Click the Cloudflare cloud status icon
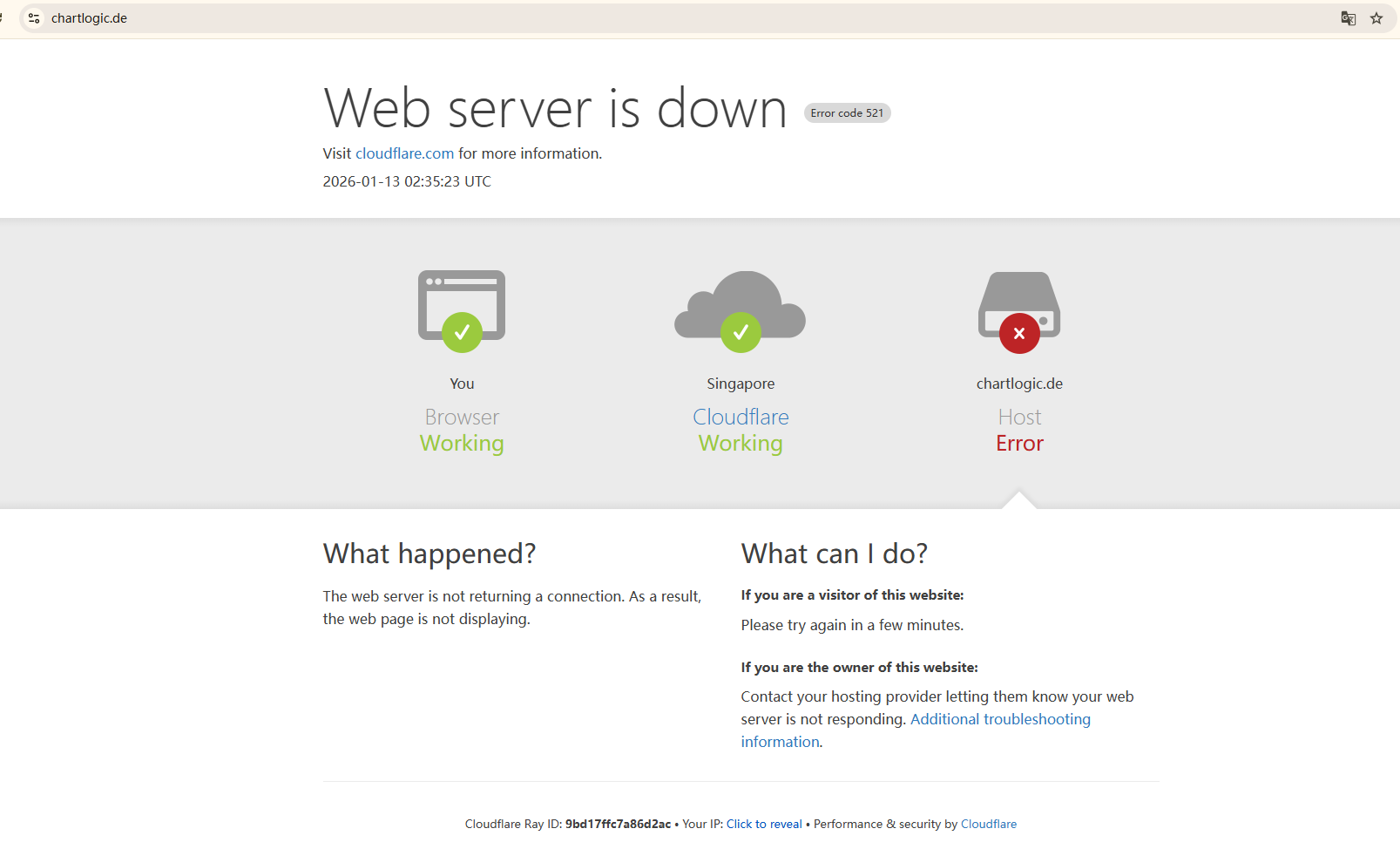Image resolution: width=1400 pixels, height=849 pixels. [x=741, y=311]
